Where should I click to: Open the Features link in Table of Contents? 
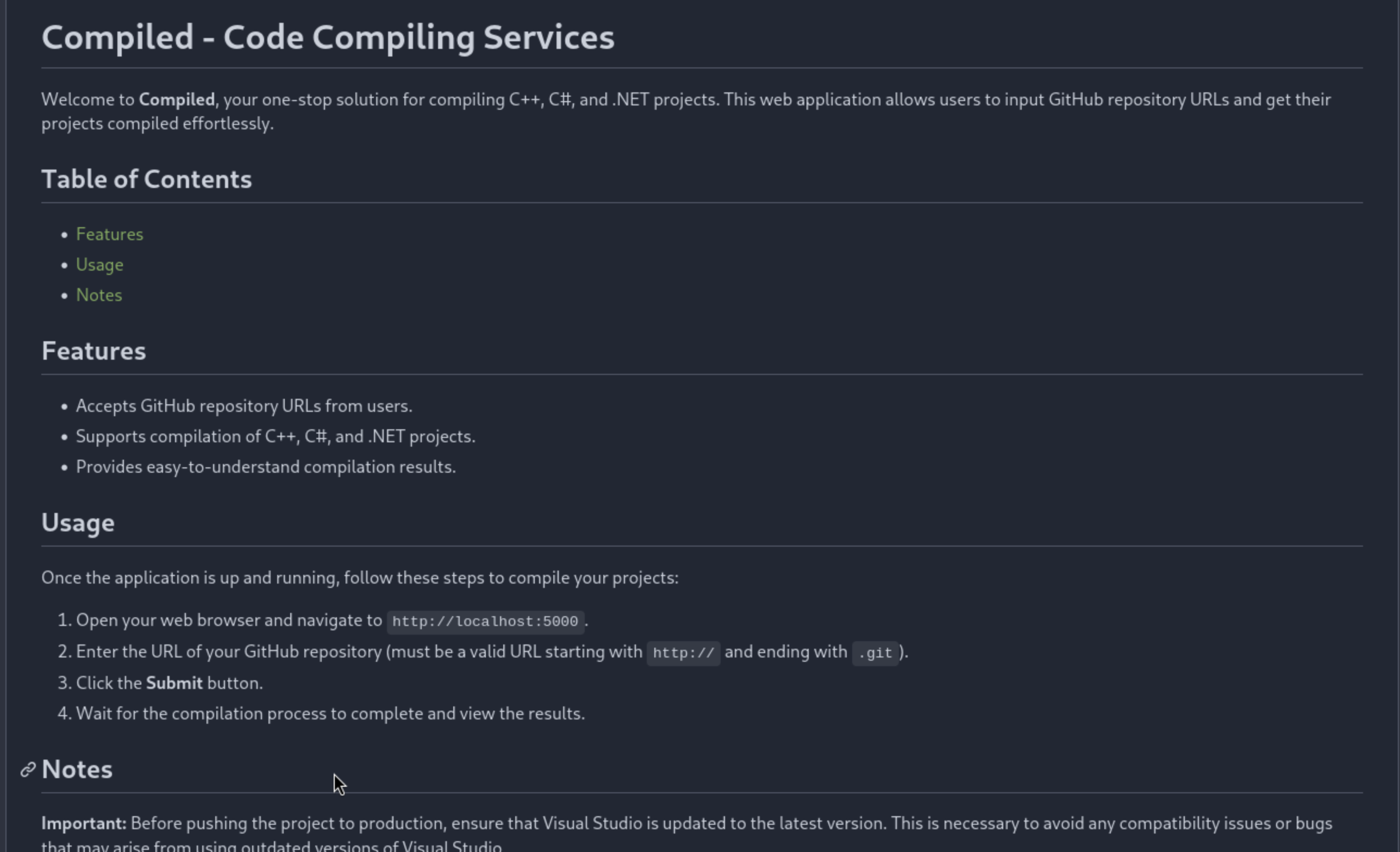tap(110, 234)
